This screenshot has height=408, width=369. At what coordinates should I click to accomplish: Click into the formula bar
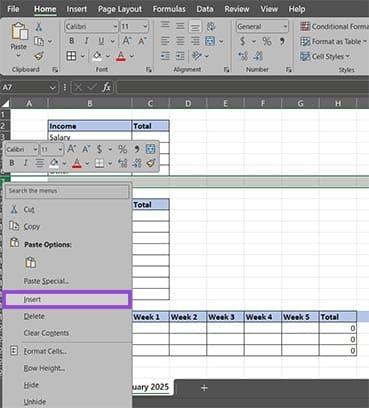click(242, 87)
